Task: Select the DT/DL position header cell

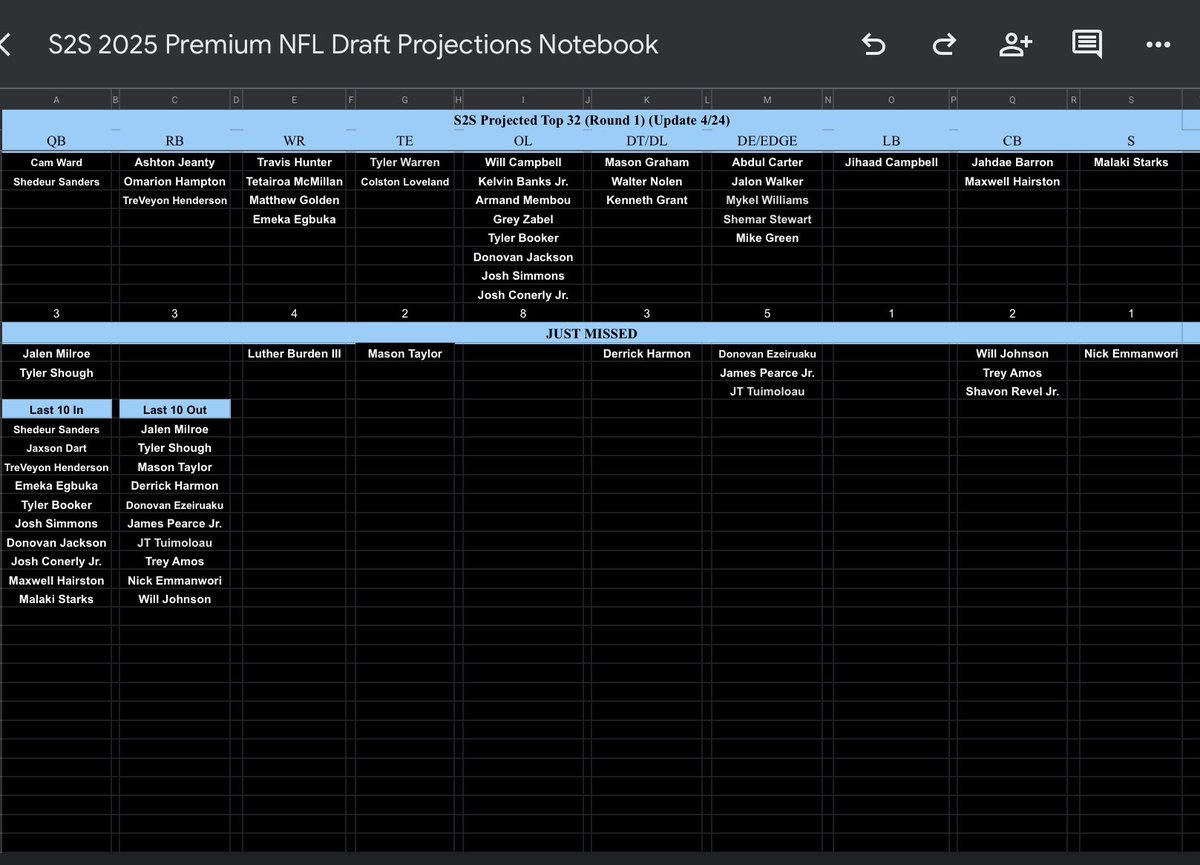Action: tap(647, 141)
